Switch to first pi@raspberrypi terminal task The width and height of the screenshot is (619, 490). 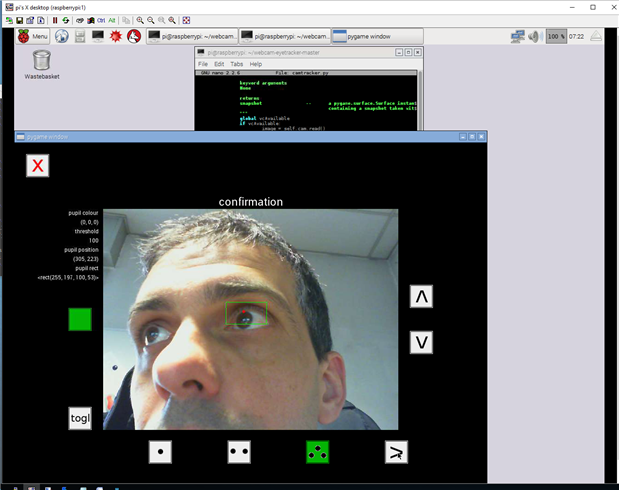192,36
